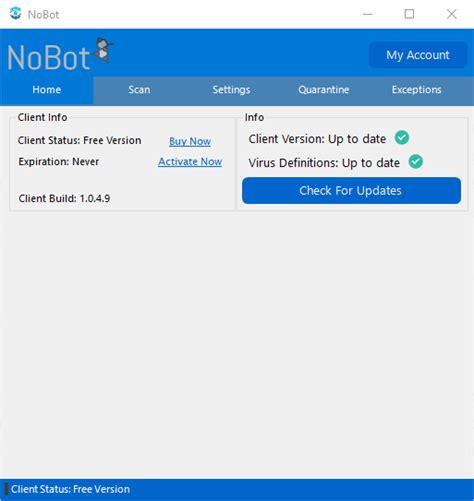
Task: Click the Virus Definitions green checkmark icon
Action: point(416,162)
